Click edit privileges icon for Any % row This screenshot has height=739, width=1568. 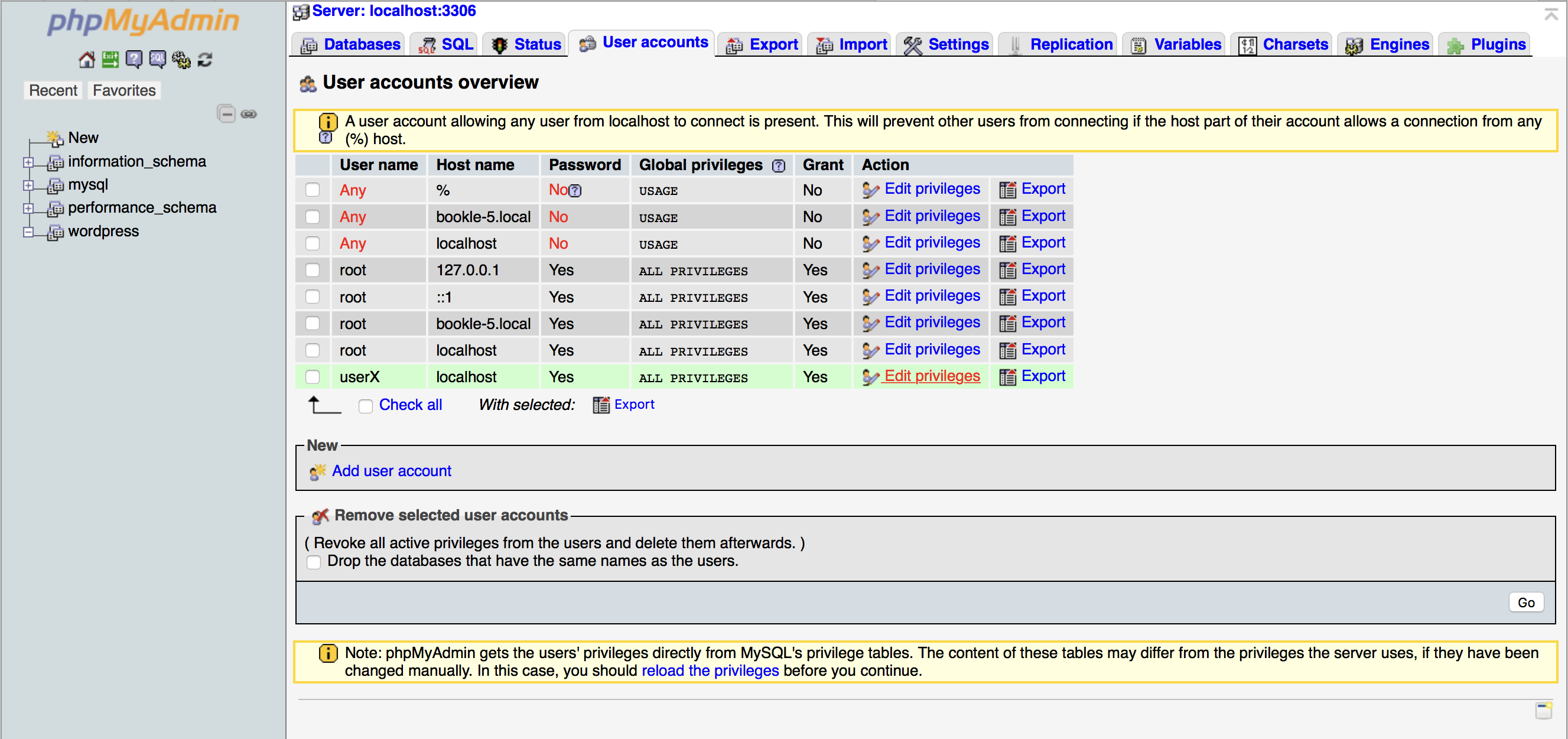(870, 190)
